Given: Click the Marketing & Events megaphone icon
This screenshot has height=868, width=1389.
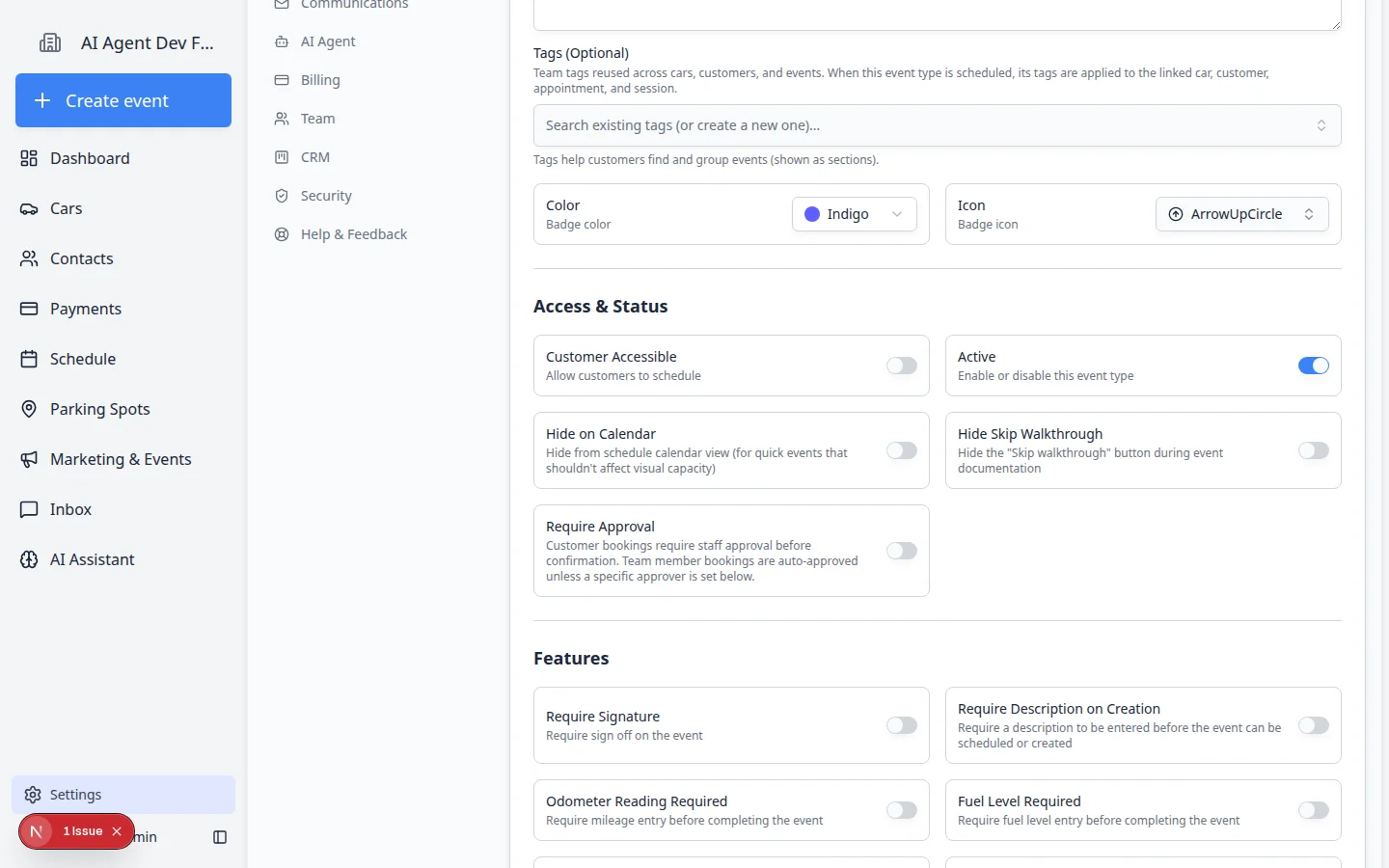Looking at the screenshot, I should pos(29,459).
